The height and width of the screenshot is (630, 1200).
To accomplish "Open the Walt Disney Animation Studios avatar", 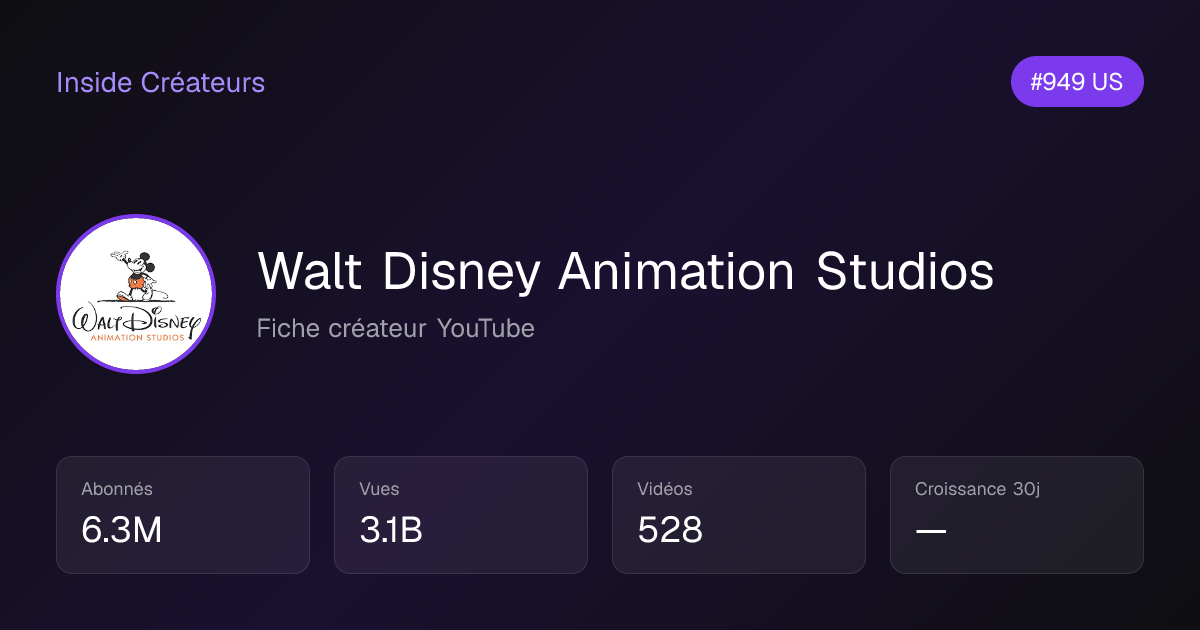I will point(136,294).
